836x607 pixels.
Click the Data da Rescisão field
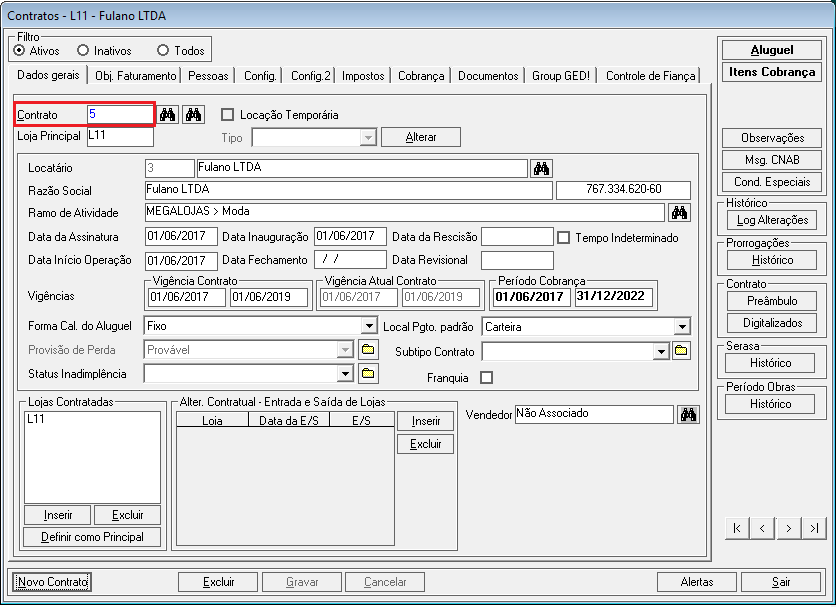coord(517,237)
